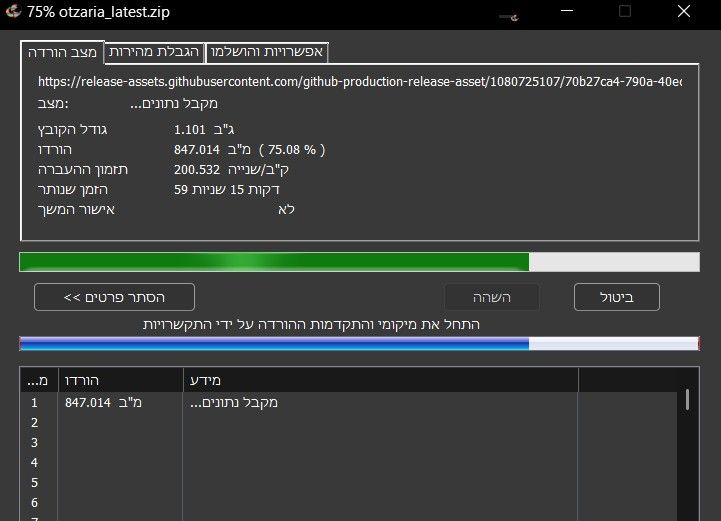Click the time remaining value 15 דקות 59 שניות
The image size is (721, 521).
tap(227, 189)
